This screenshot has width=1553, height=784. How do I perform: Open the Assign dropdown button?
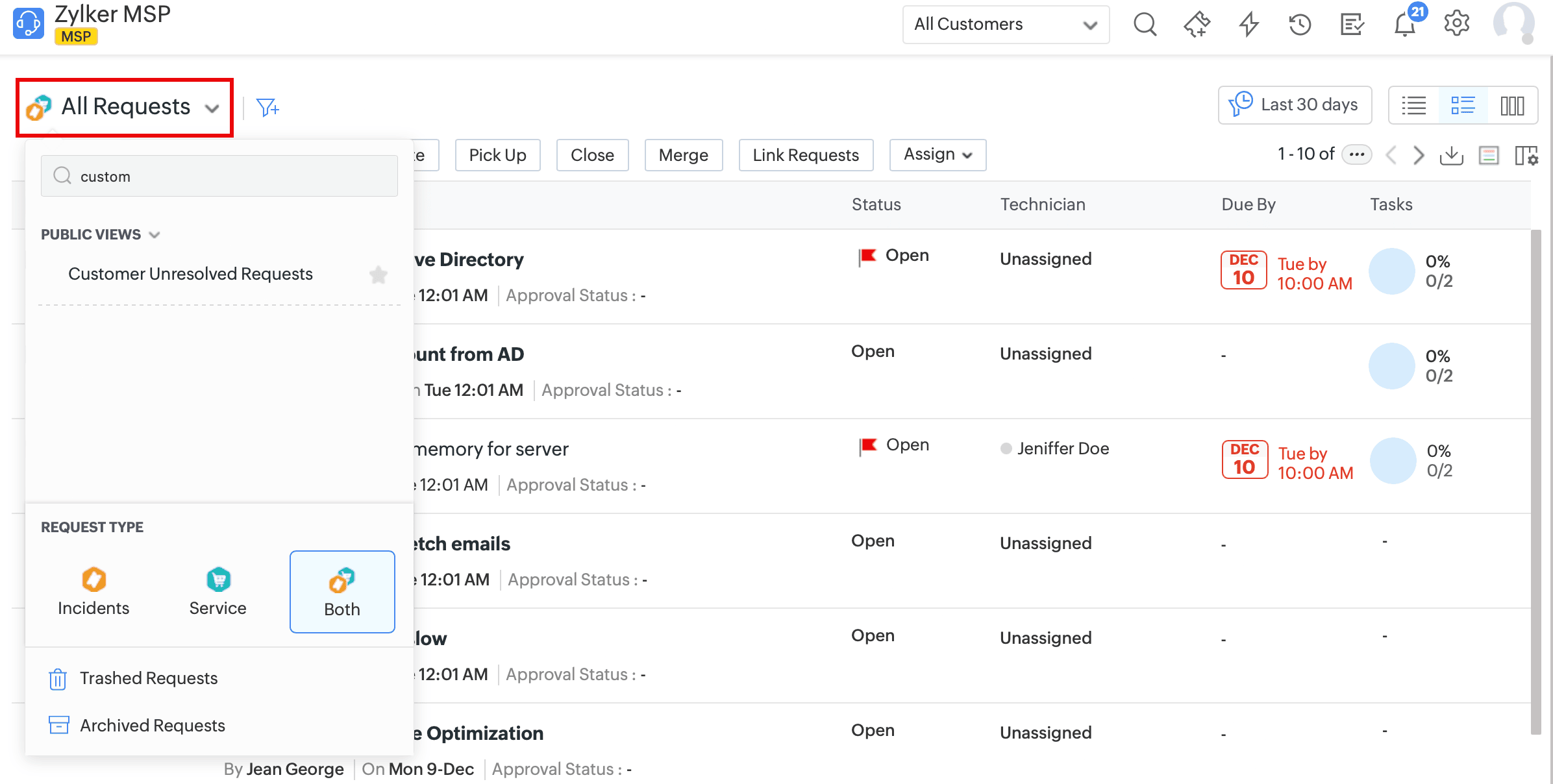[x=937, y=154]
